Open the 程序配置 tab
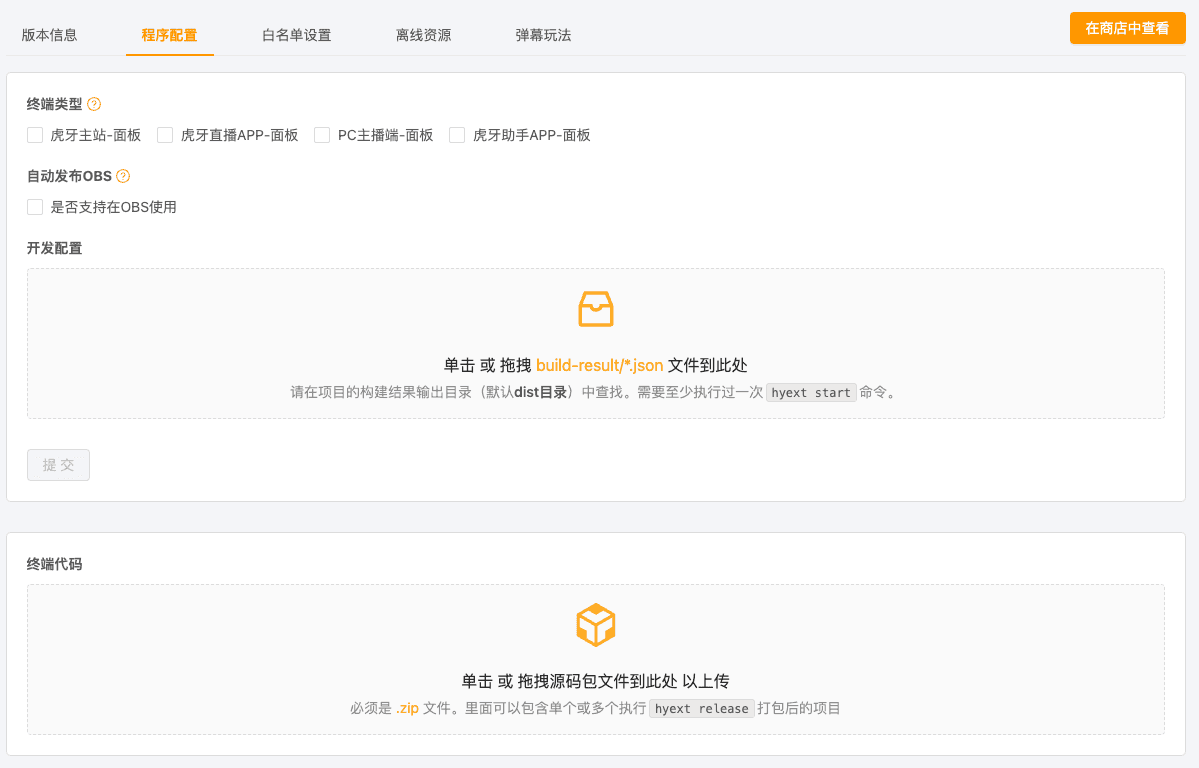 point(169,35)
